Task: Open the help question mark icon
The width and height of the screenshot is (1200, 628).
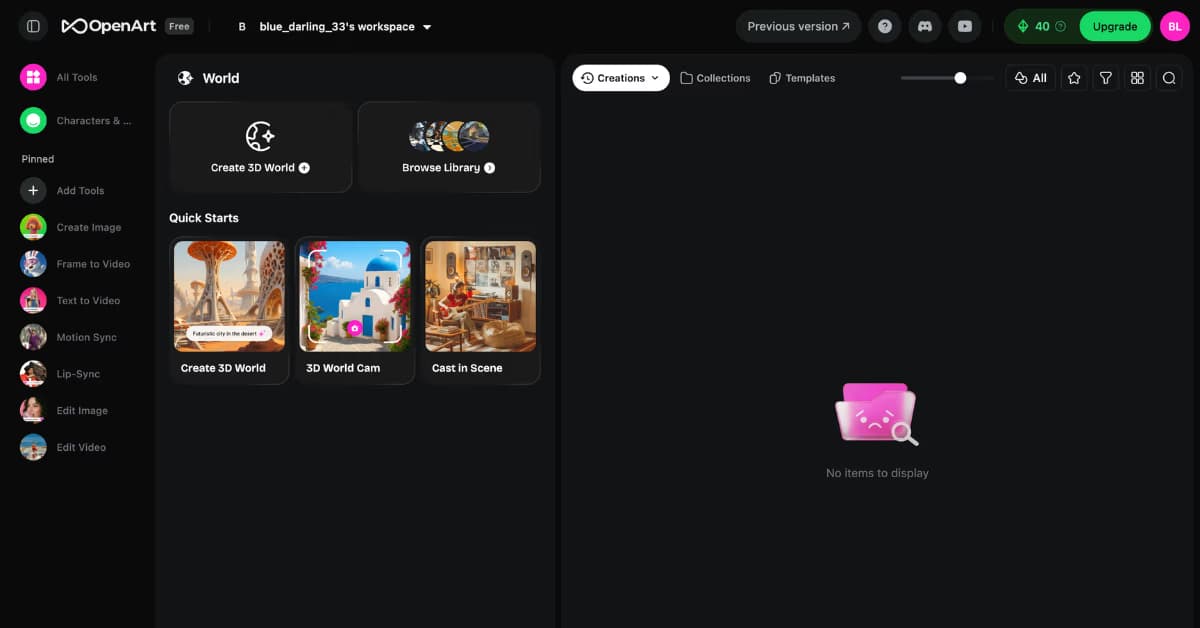Action: 885,26
